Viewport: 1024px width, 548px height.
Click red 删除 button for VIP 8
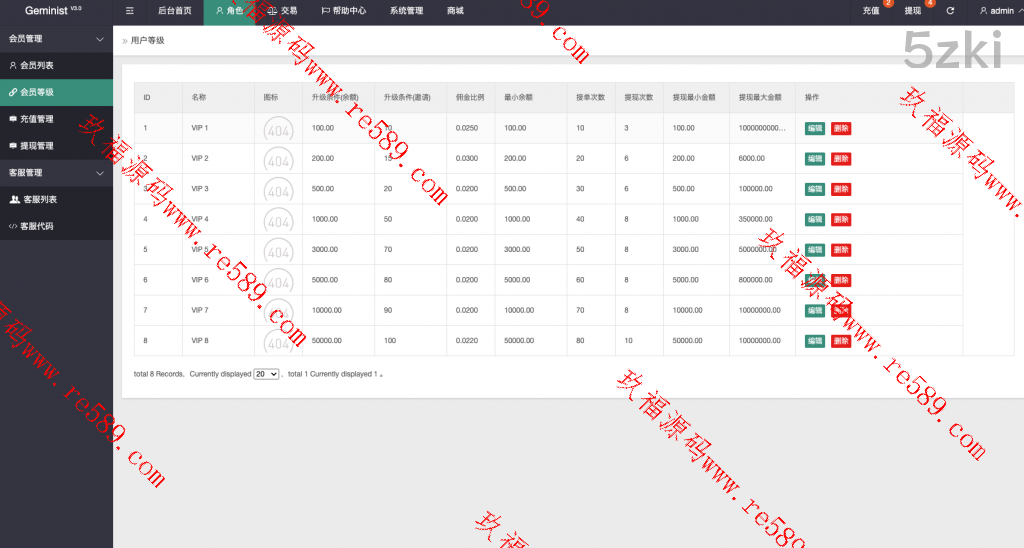[841, 341]
